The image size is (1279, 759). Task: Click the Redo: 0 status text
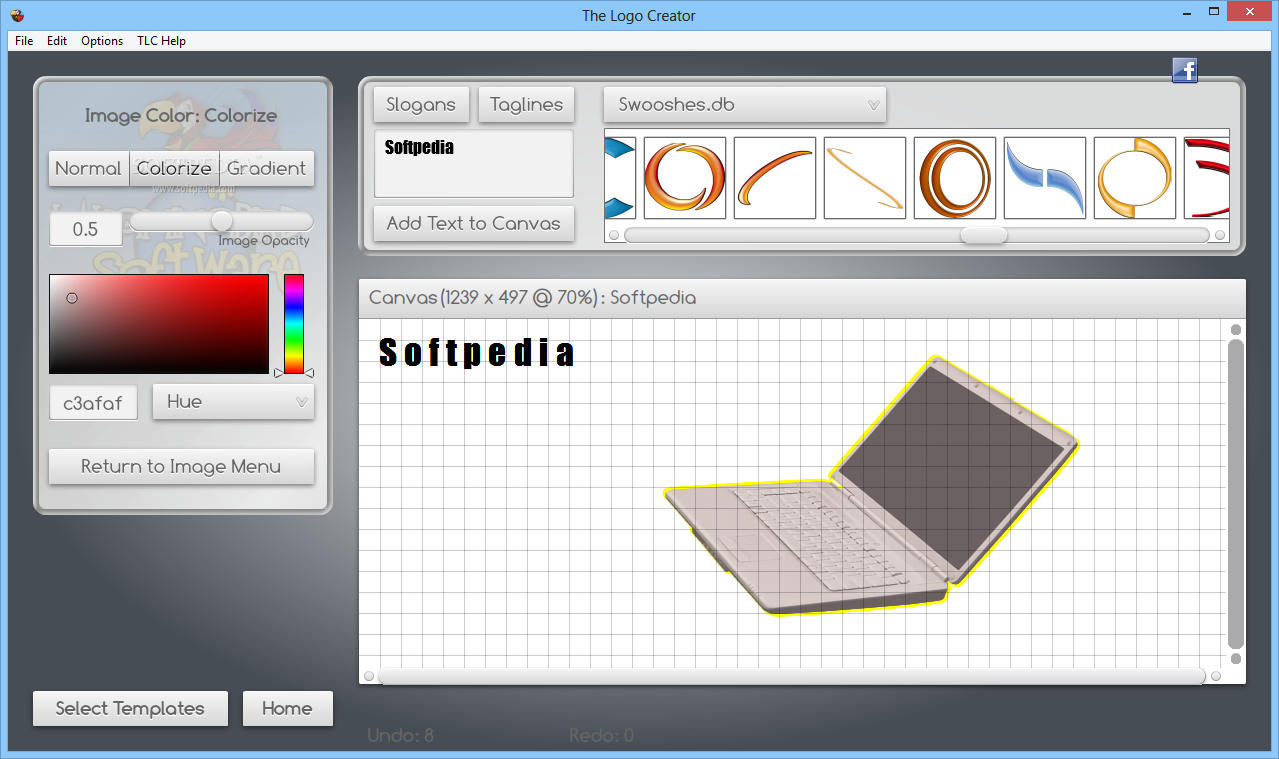(601, 736)
